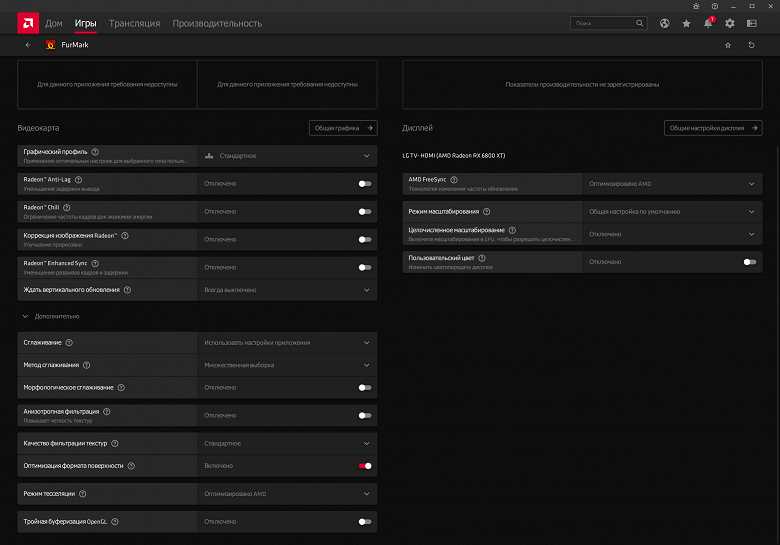Open settings gear icon
780x545 pixels.
tap(730, 23)
